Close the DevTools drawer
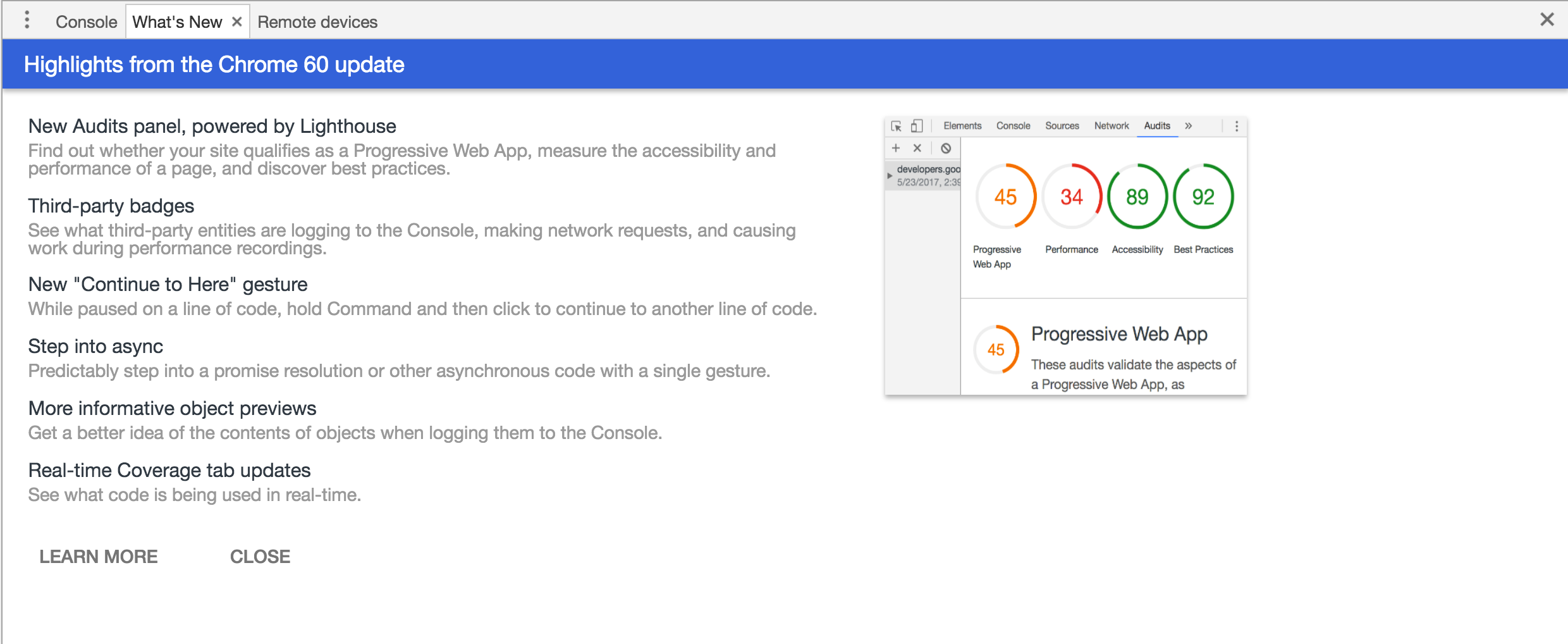 1547,20
